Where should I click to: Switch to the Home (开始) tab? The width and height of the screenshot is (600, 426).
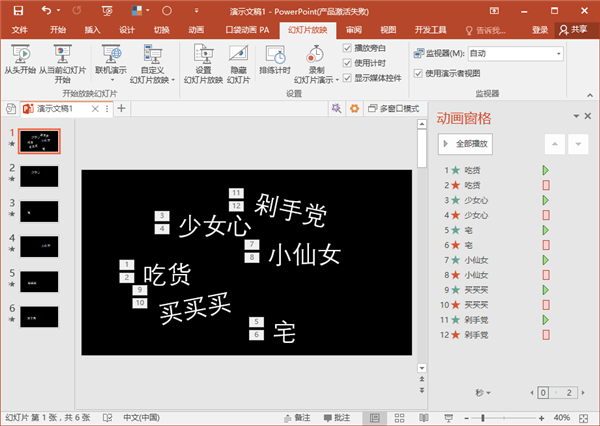(58, 30)
